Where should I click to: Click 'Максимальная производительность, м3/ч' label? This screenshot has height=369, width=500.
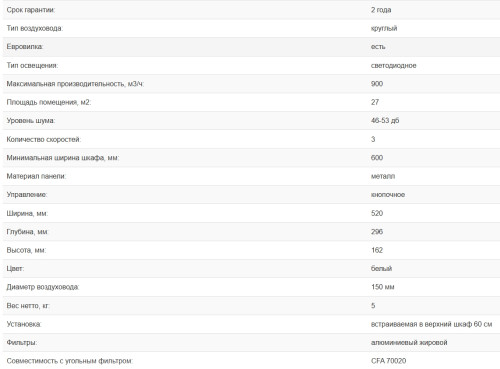point(75,84)
